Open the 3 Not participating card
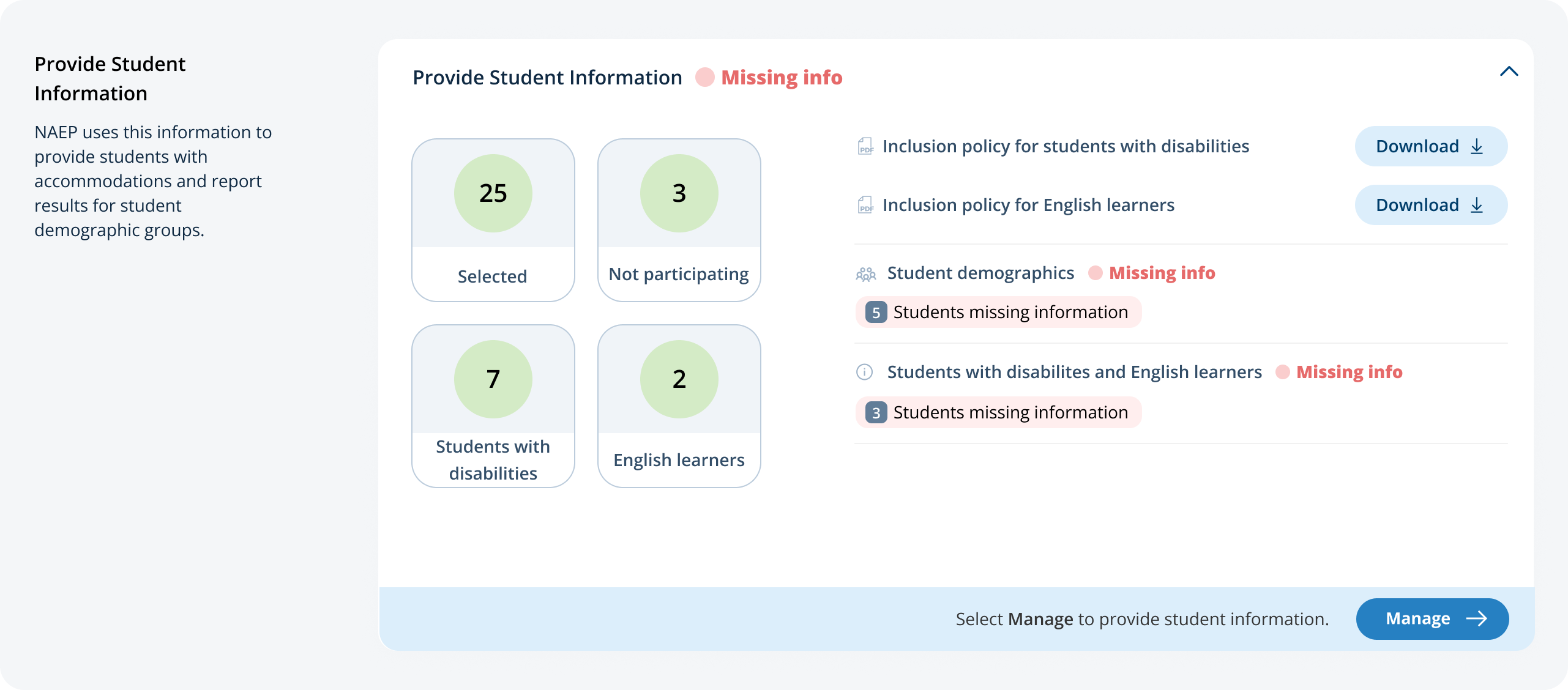 [x=679, y=220]
